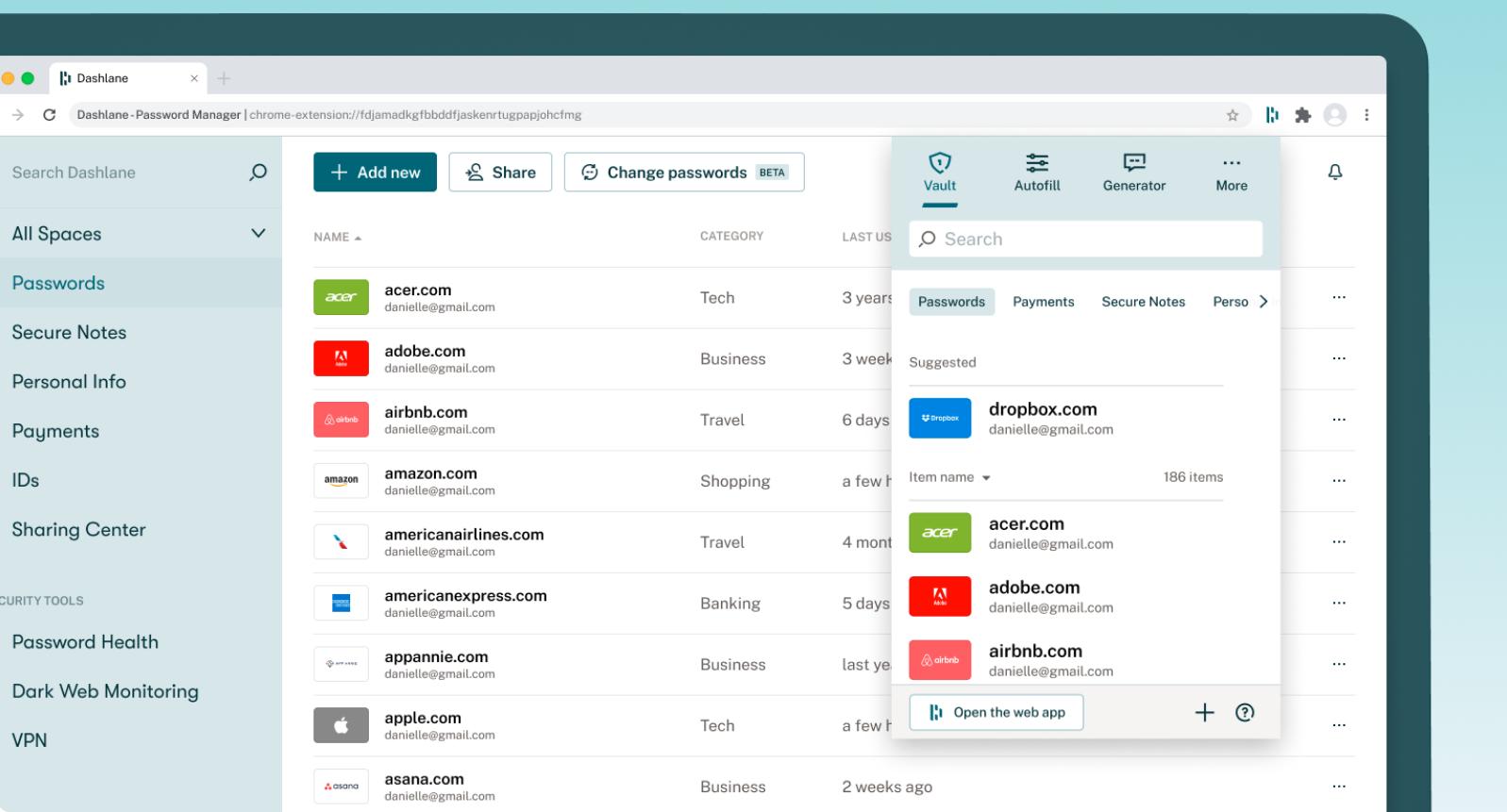Click the browser profile avatar icon
The width and height of the screenshot is (1507, 812).
pos(1334,115)
